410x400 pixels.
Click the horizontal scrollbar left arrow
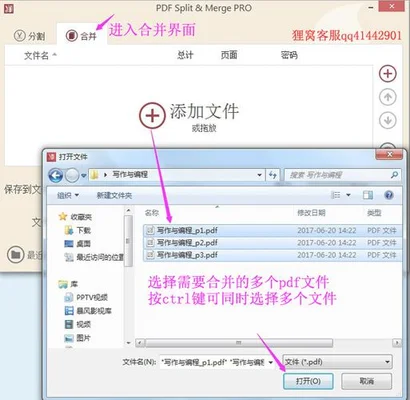(140, 343)
